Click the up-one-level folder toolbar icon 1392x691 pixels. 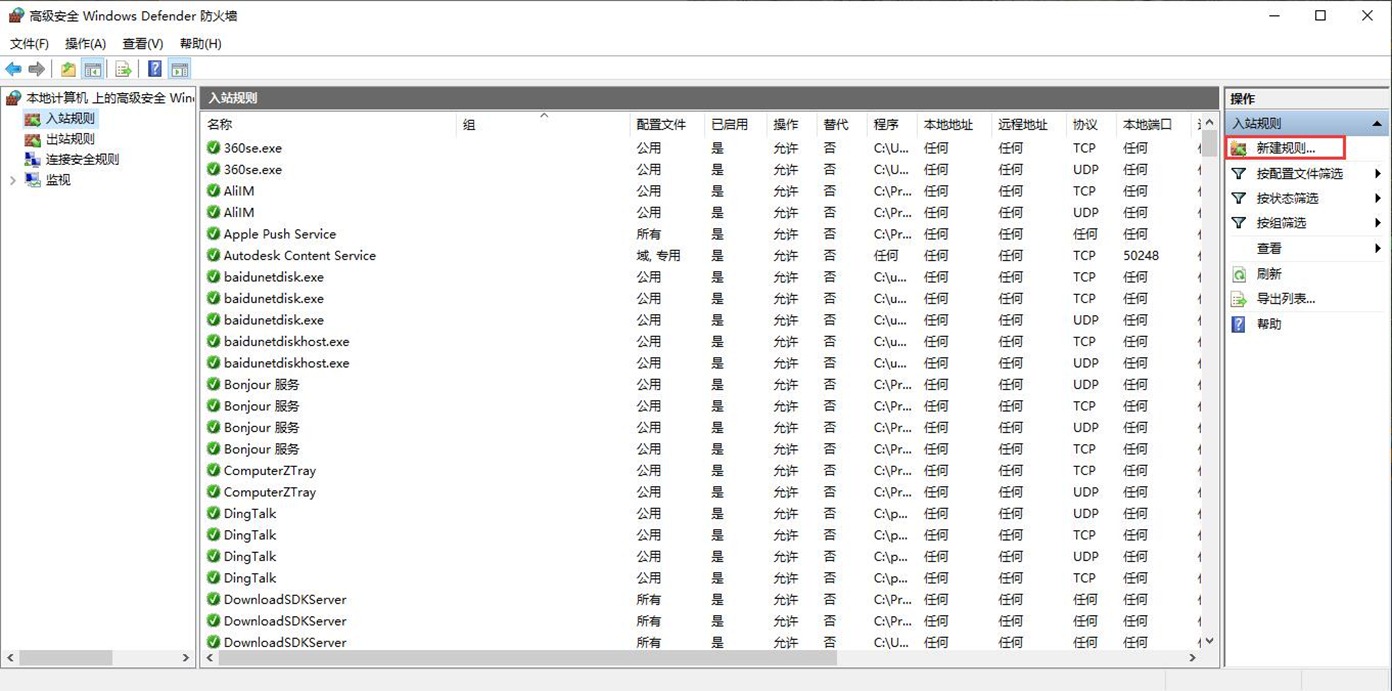pyautogui.click(x=68, y=69)
